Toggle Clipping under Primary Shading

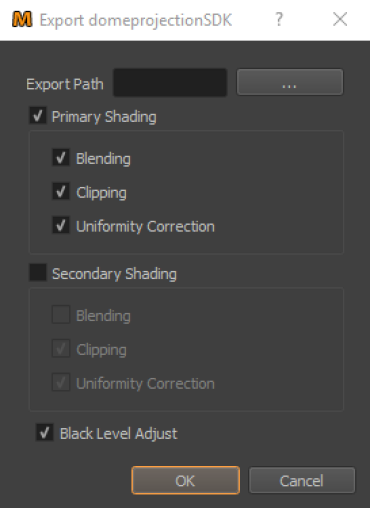[61, 192]
